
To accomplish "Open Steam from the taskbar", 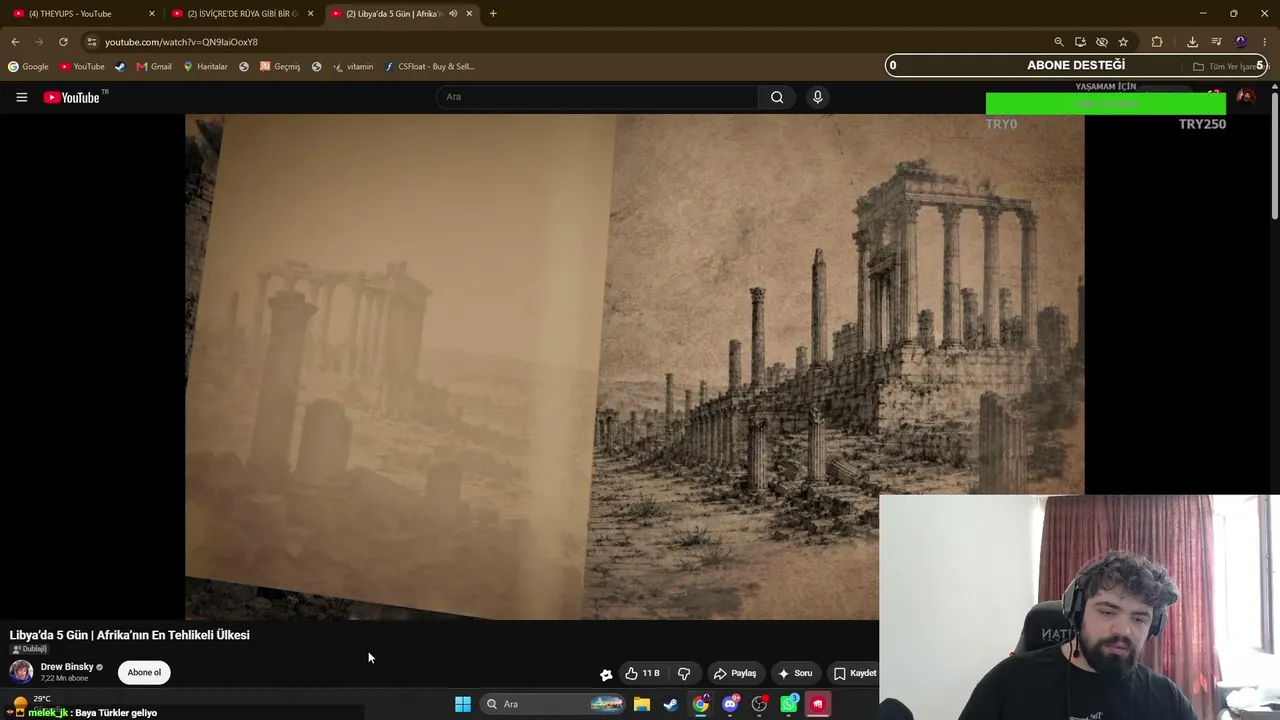I will [671, 704].
